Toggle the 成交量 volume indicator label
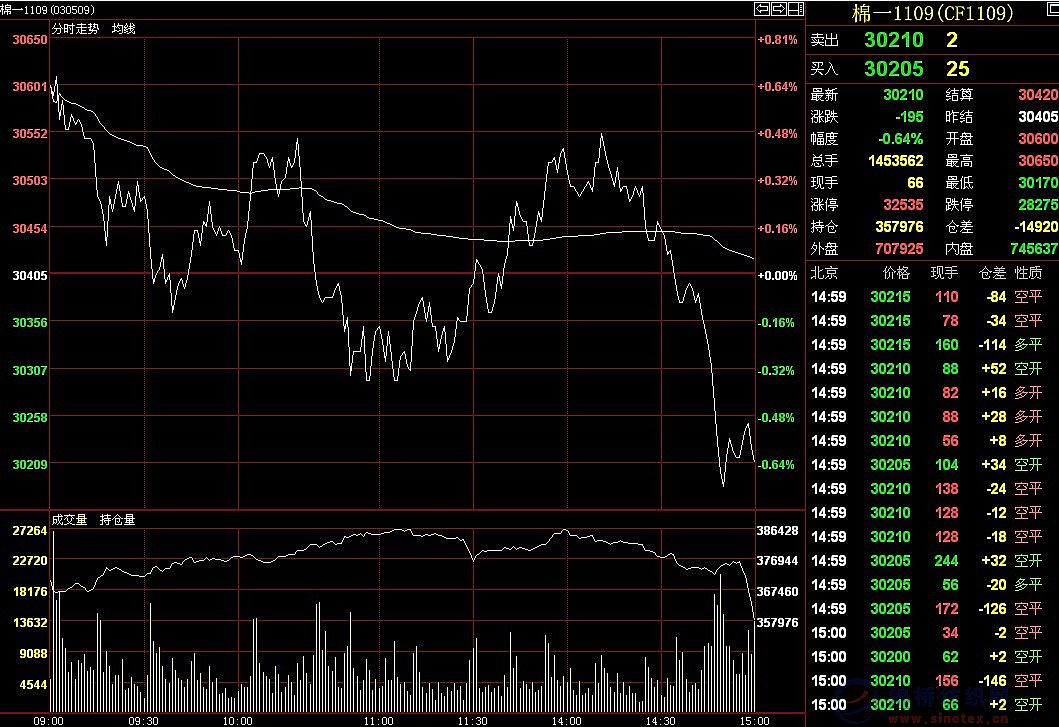The width and height of the screenshot is (1059, 727). pos(69,520)
